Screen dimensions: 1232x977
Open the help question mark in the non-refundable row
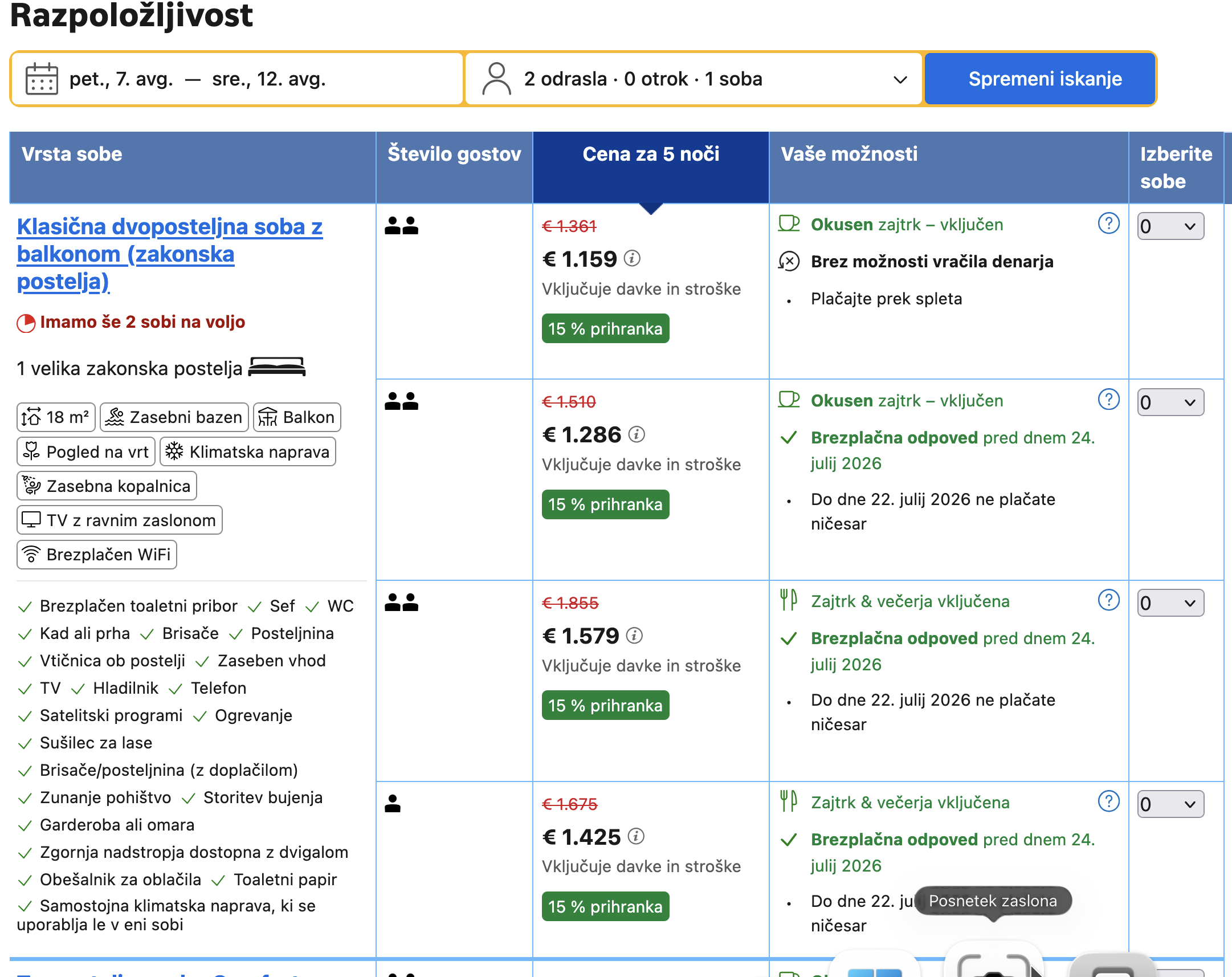click(x=1108, y=223)
